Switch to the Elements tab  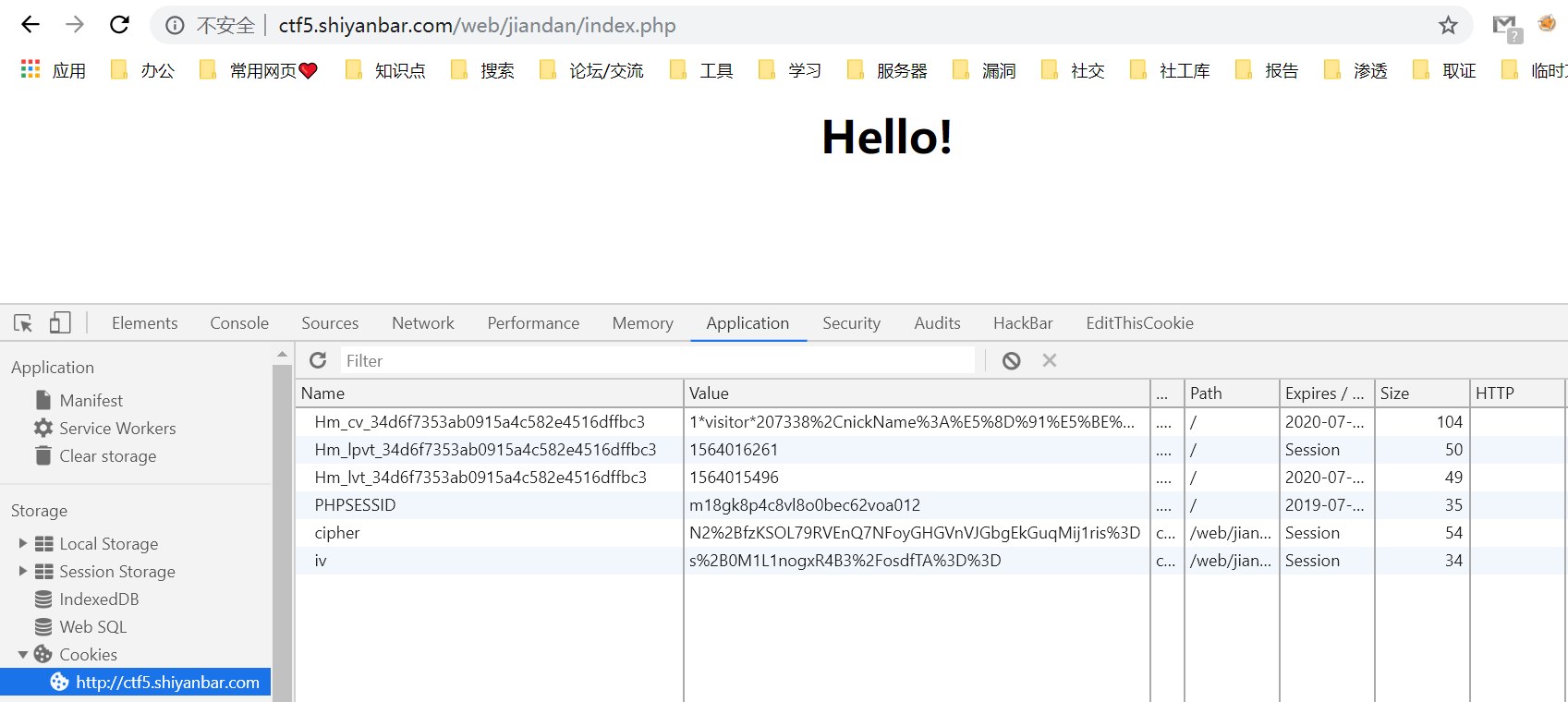[x=145, y=323]
